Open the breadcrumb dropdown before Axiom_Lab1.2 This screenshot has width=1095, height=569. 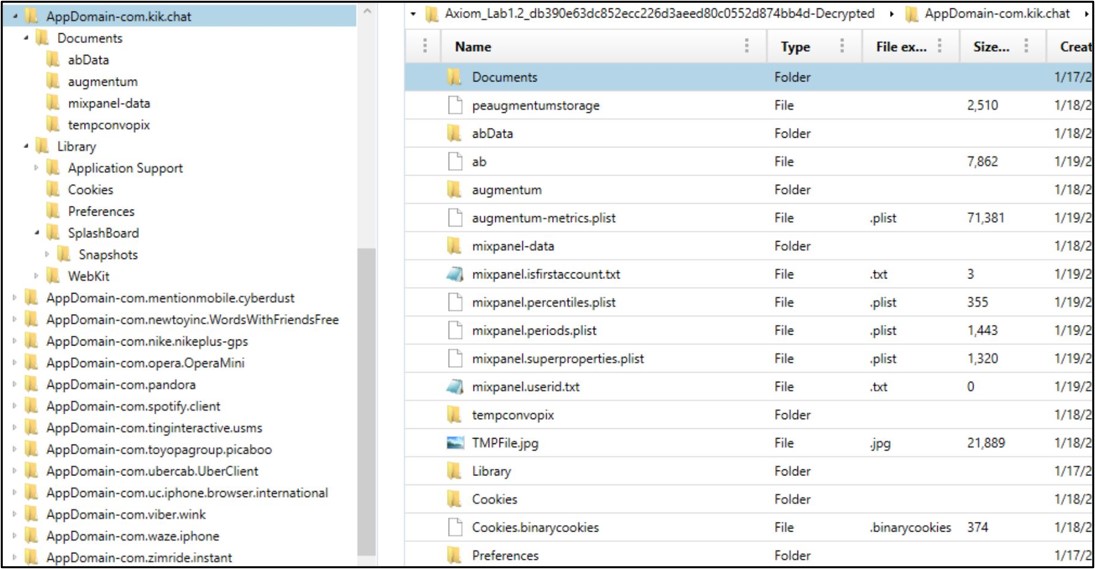click(413, 13)
